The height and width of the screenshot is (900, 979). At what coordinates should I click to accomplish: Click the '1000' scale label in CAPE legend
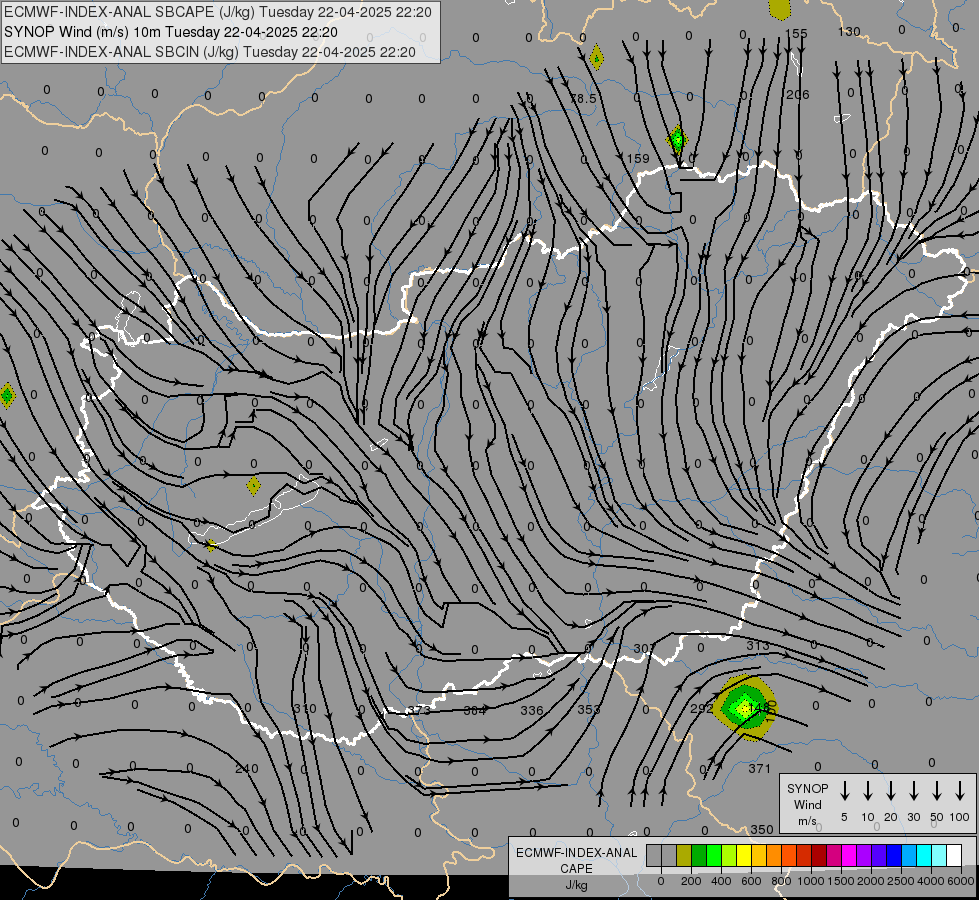(811, 881)
